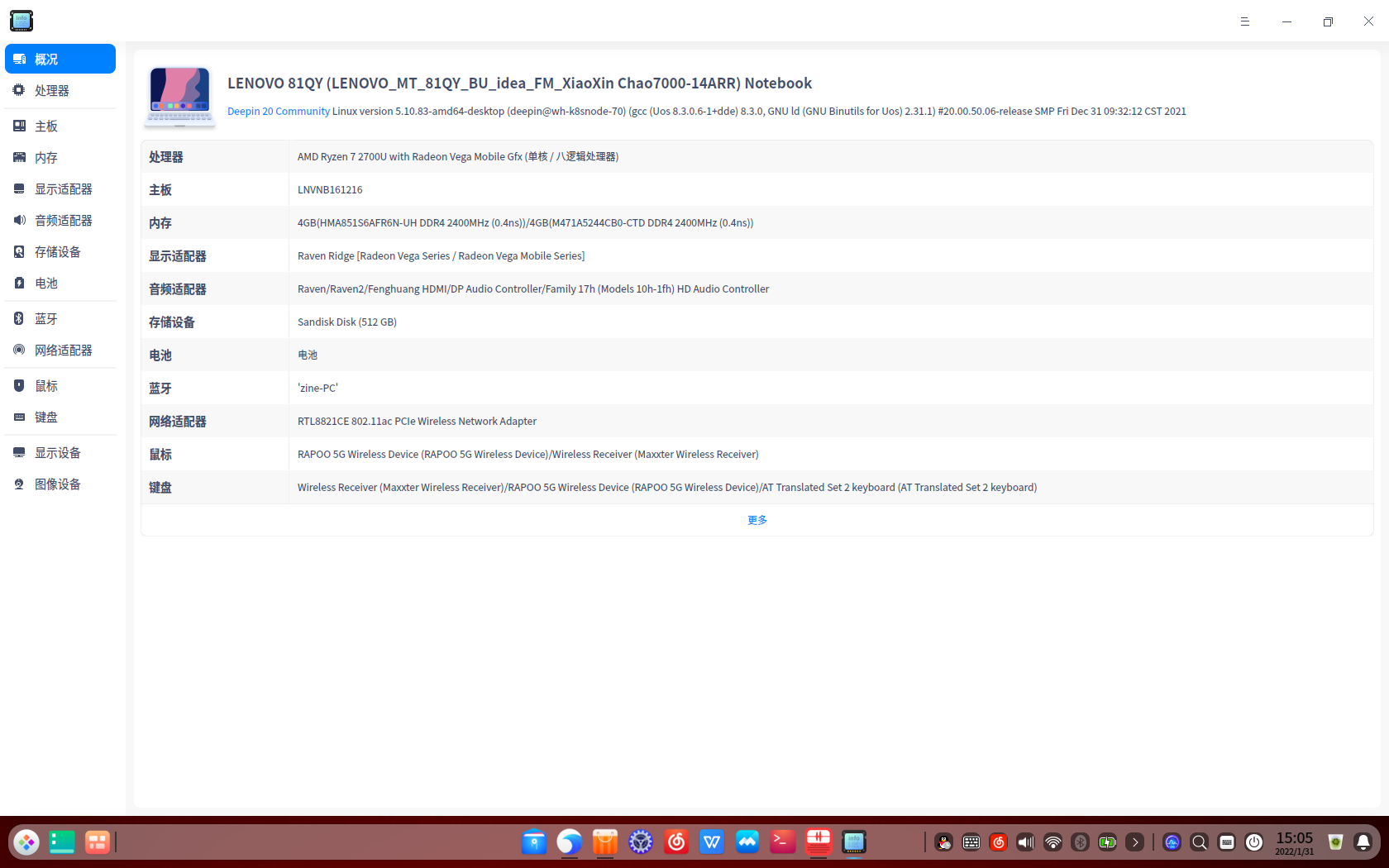
Task: Open the 内存 memory section in sidebar
Action: point(60,157)
